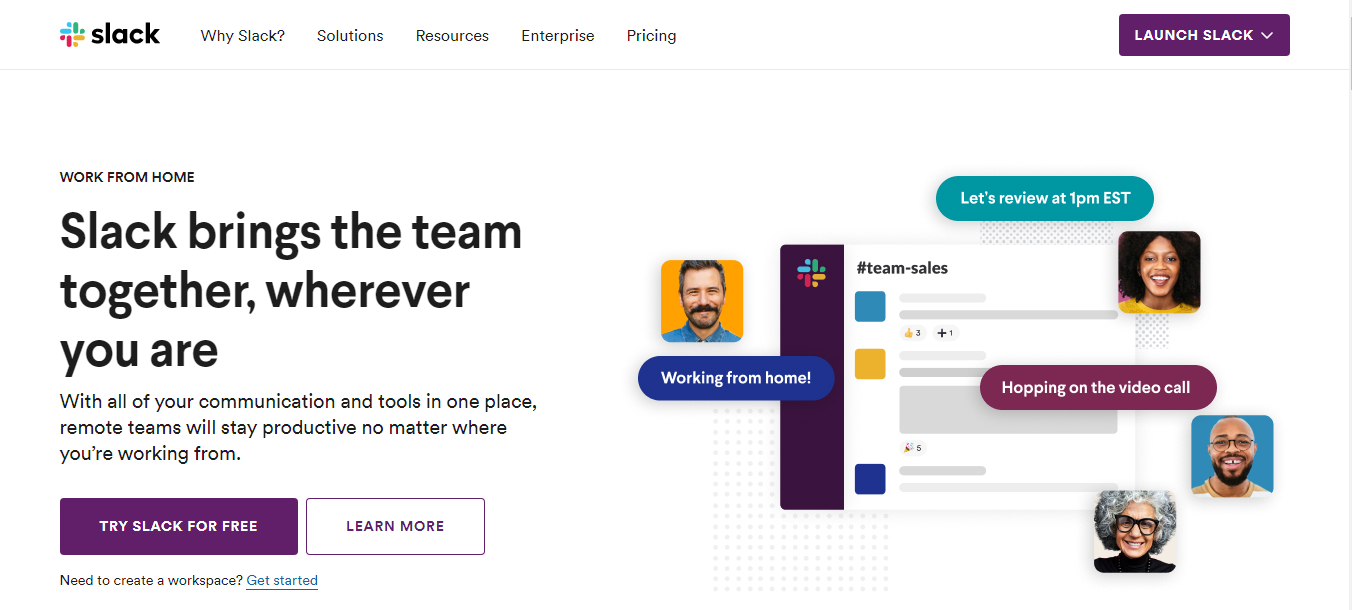Click the headline Slack brings the team together

[x=291, y=290]
